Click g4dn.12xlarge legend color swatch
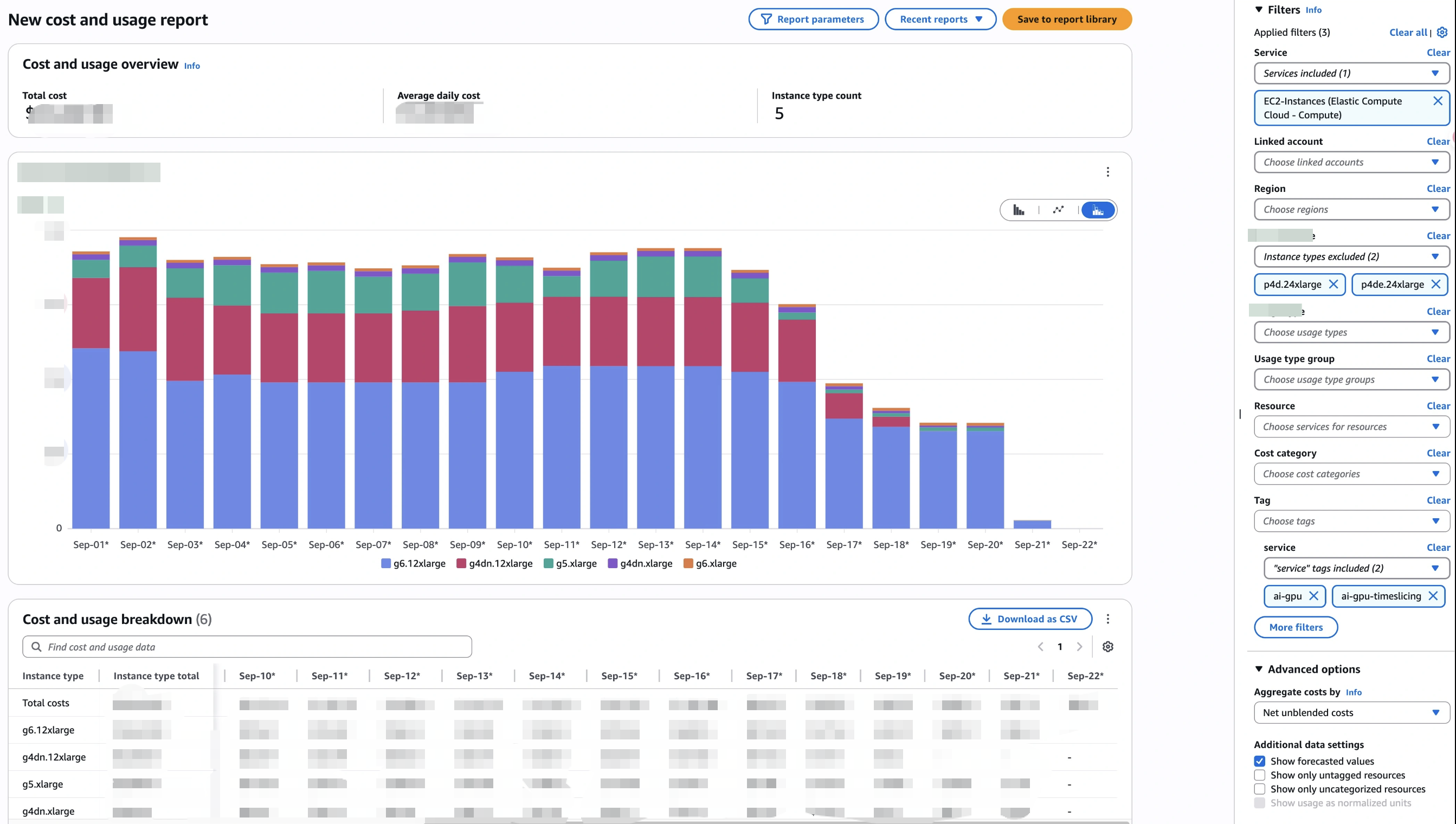Viewport: 1456px width, 824px height. pyautogui.click(x=461, y=564)
